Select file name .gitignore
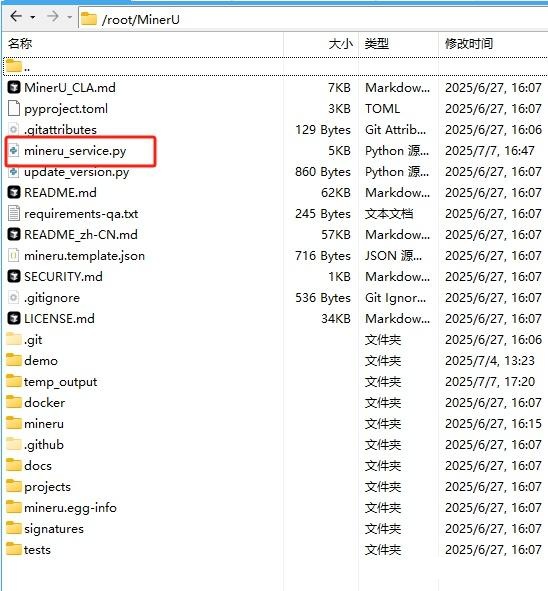The height and width of the screenshot is (591, 548). (x=52, y=298)
